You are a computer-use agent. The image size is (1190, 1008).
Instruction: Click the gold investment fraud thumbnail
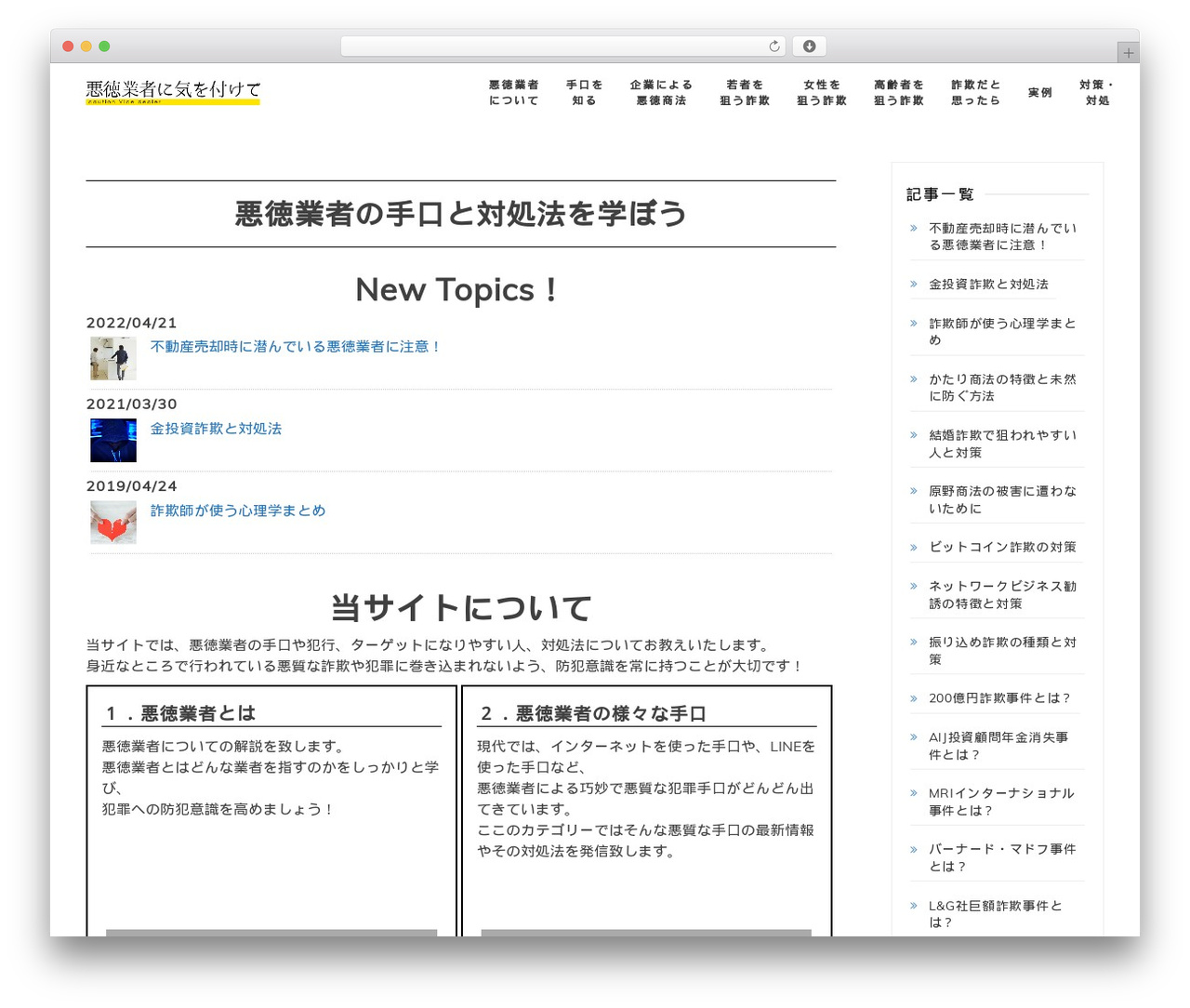(113, 440)
